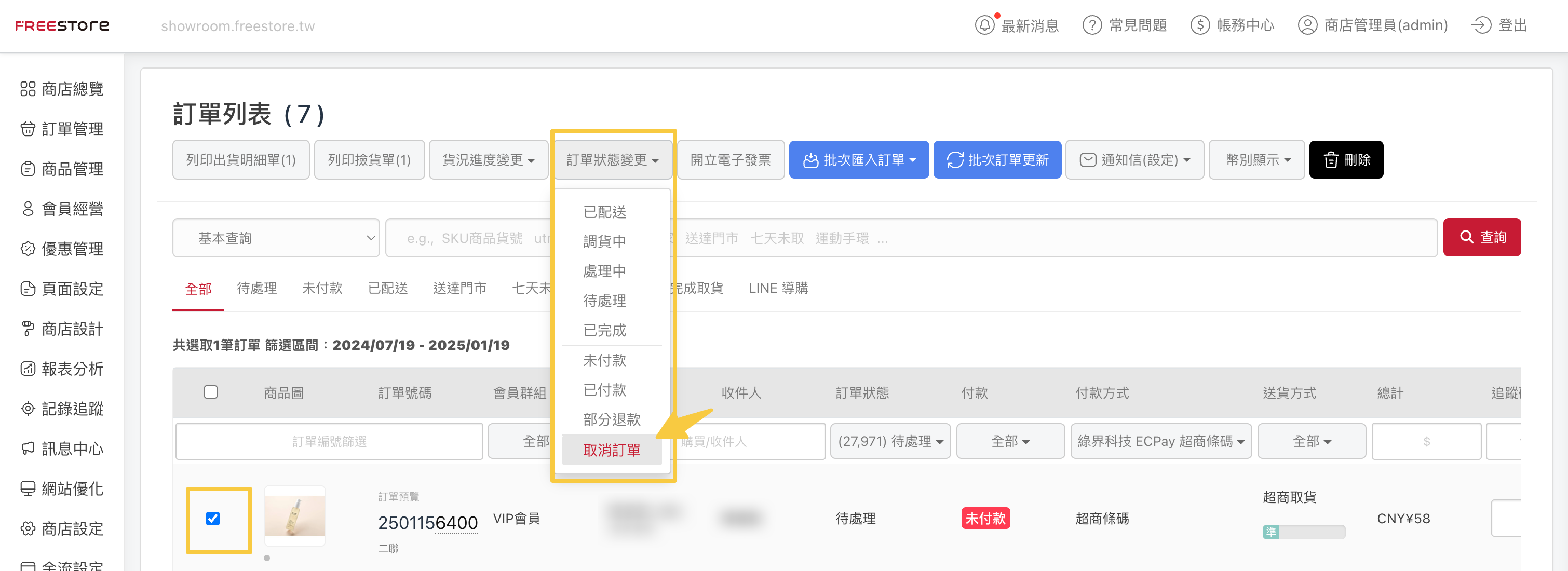Open the 送貨方式 全部 filter dropdown

pyautogui.click(x=1312, y=441)
